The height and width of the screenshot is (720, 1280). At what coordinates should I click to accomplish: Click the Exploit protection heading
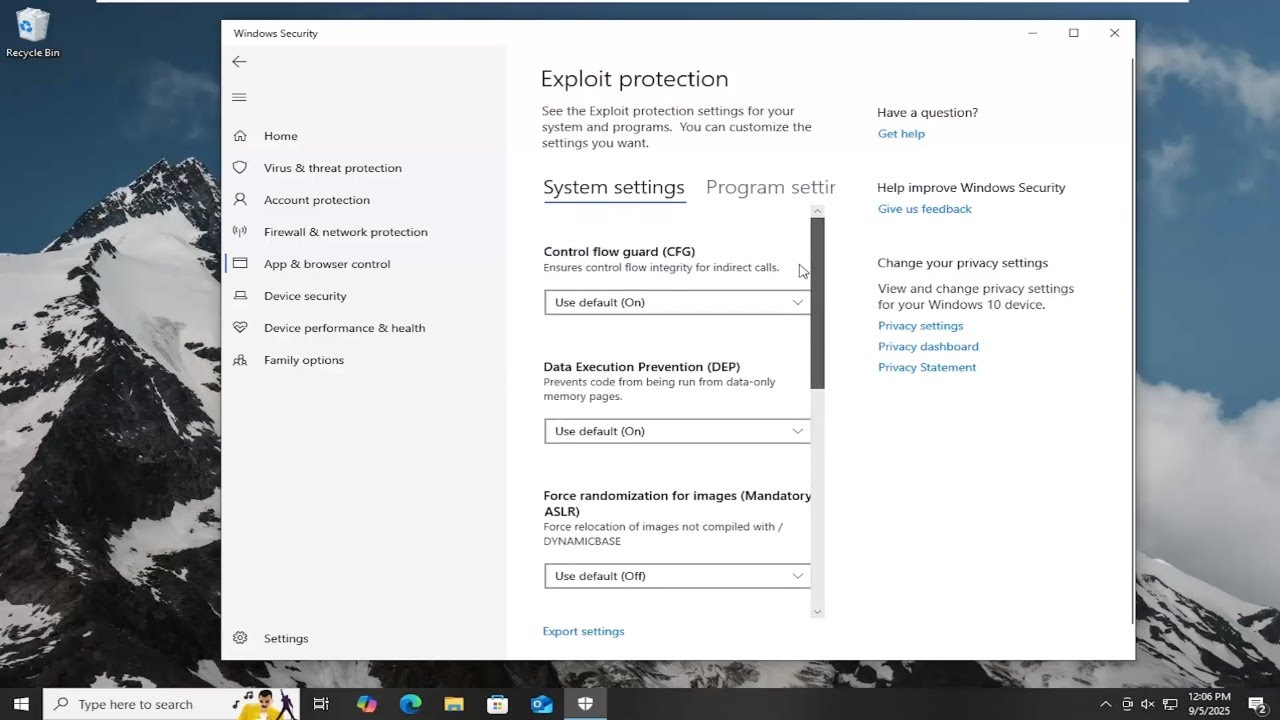[634, 79]
